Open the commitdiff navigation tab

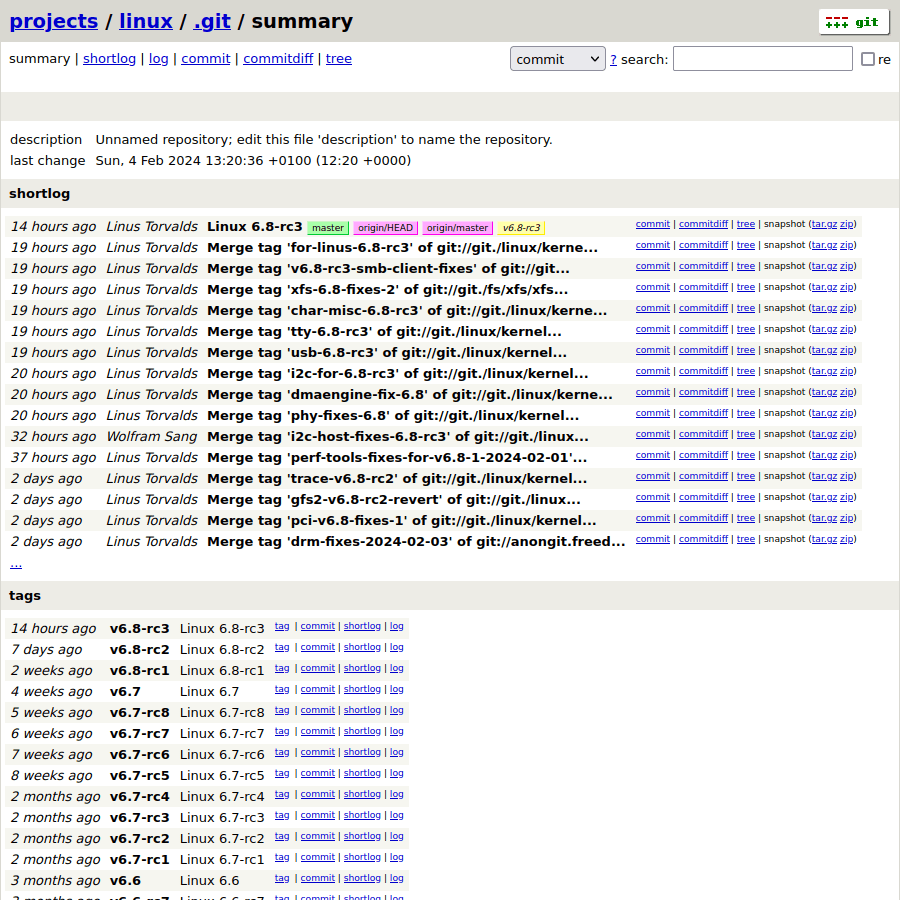pyautogui.click(x=278, y=59)
